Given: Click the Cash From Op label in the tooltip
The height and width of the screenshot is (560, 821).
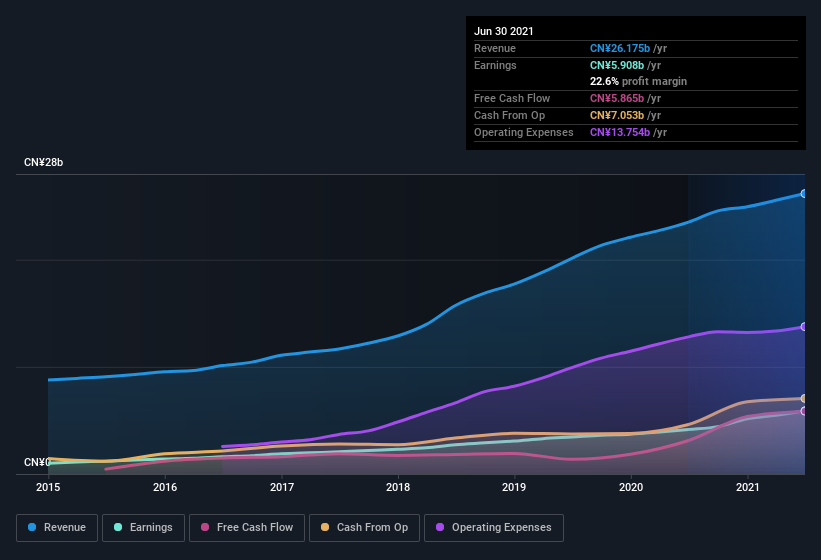Looking at the screenshot, I should pyautogui.click(x=509, y=115).
